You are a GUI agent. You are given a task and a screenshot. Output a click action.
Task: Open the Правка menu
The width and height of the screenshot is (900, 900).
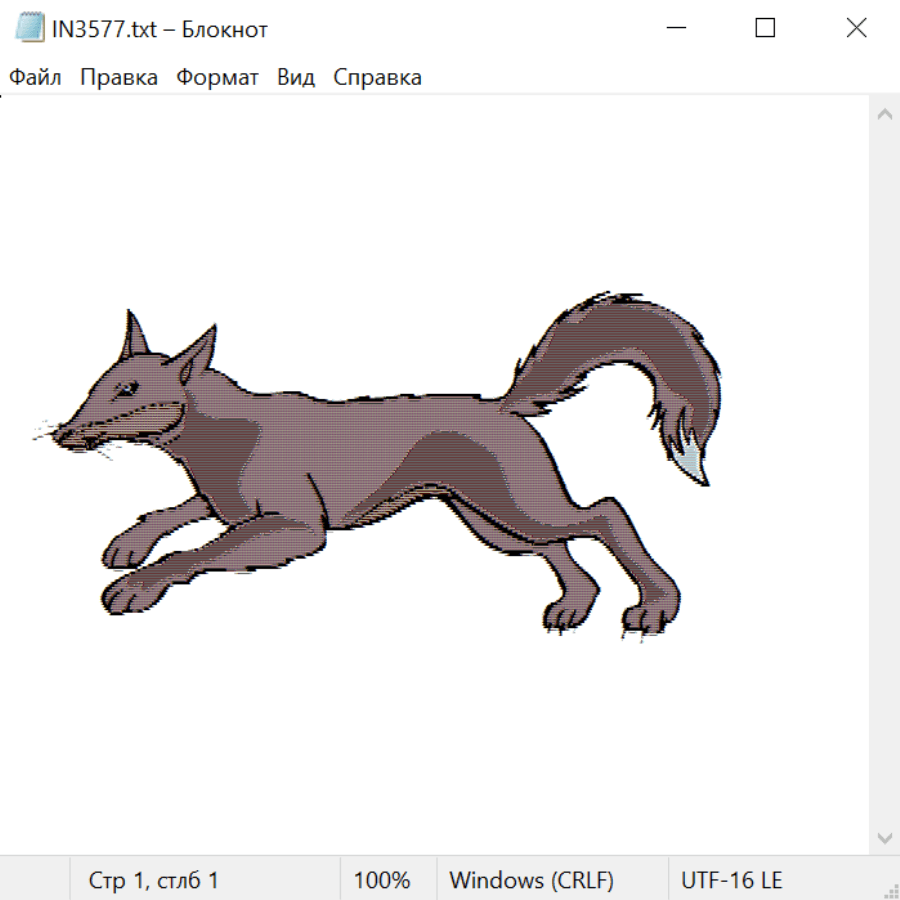(119, 78)
